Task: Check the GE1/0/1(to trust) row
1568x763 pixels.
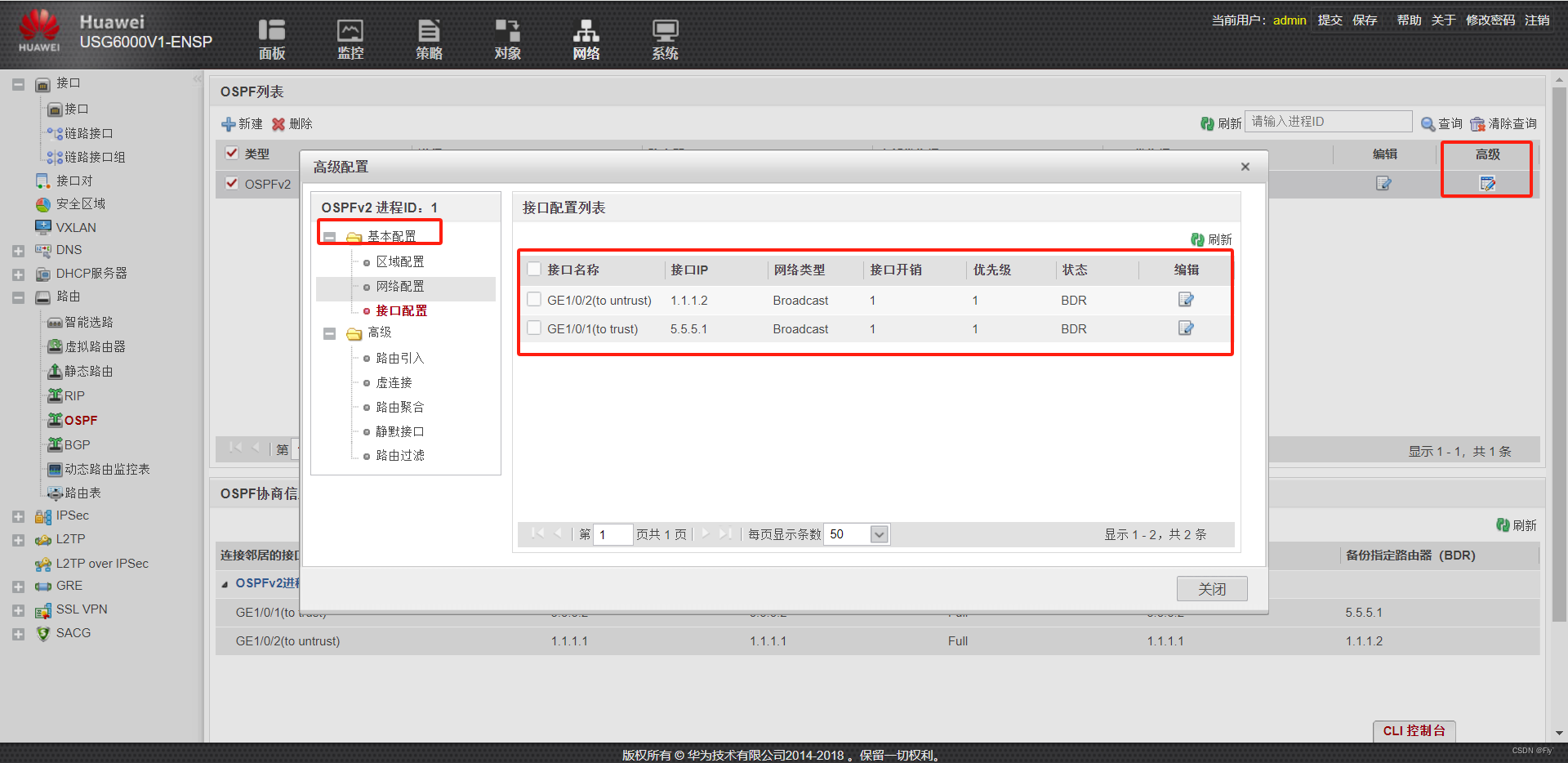Action: pos(534,328)
